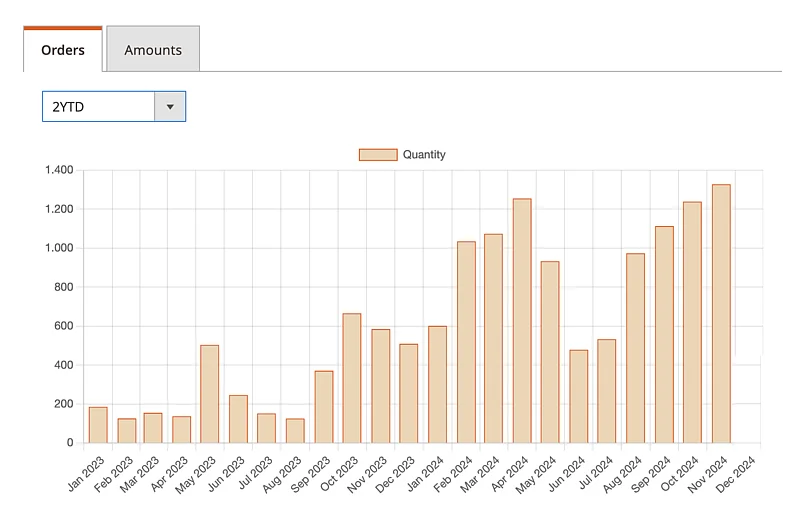Click the Oct 2023 bar
800x521 pixels.
coord(351,378)
